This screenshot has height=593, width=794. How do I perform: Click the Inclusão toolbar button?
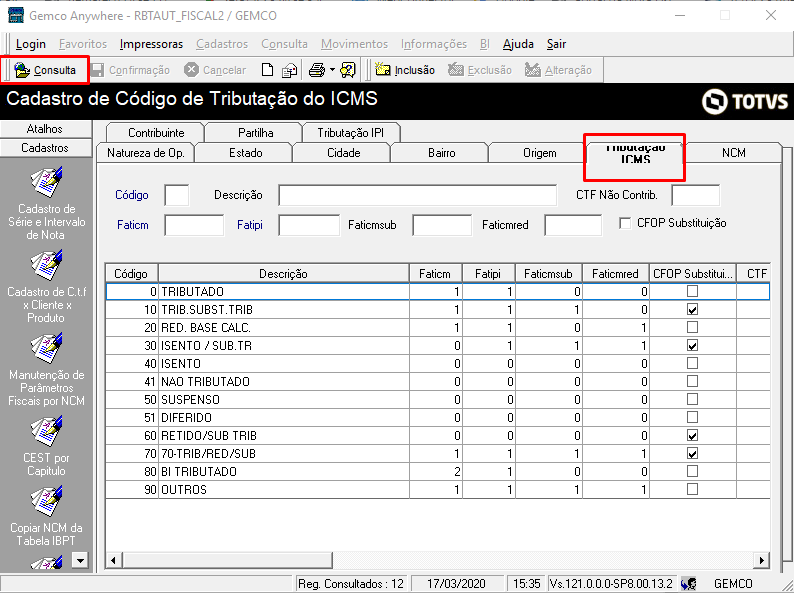point(405,70)
